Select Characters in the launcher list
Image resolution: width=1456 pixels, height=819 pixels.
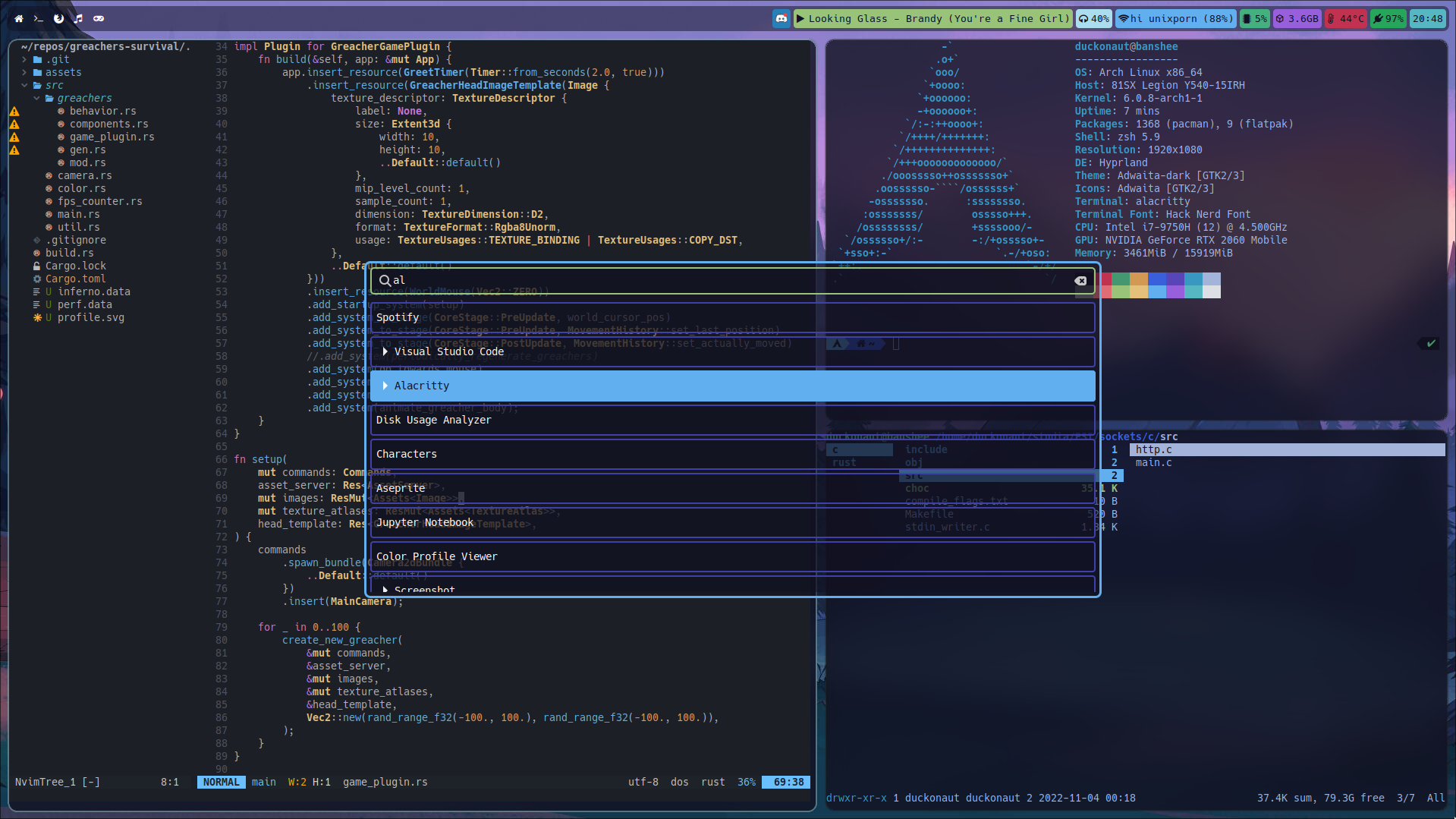(x=733, y=454)
